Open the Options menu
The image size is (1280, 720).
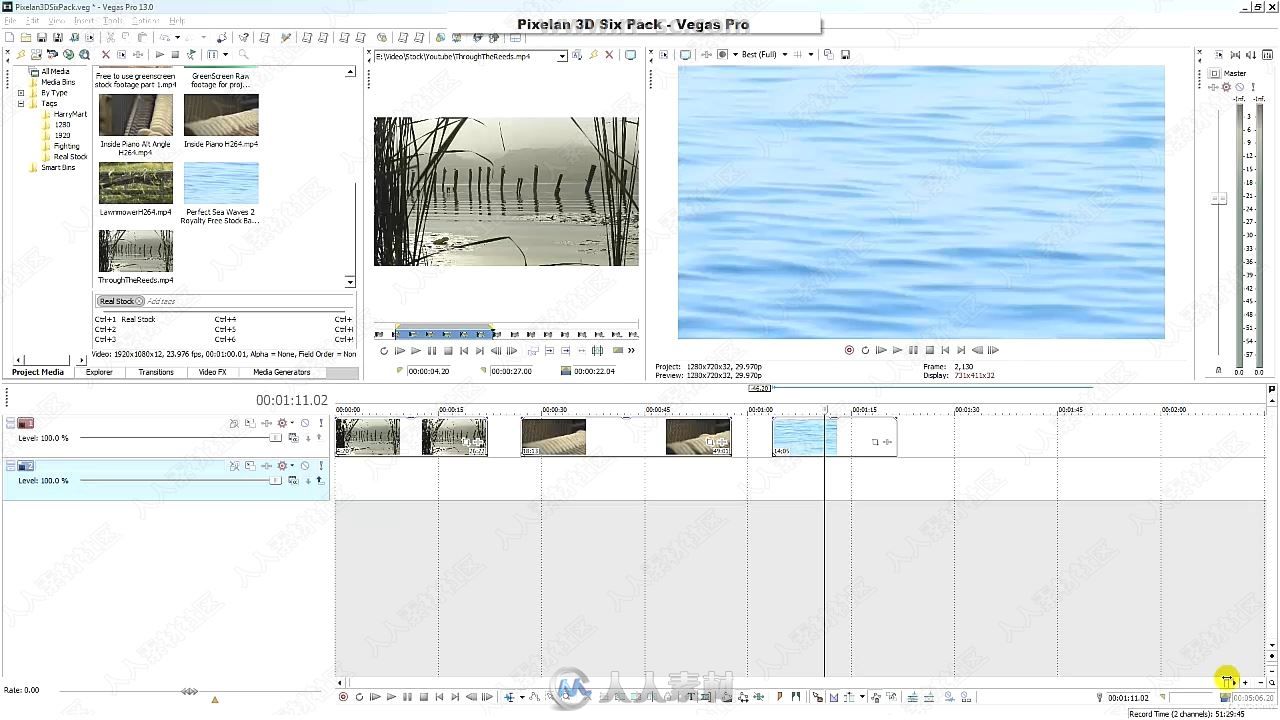(x=146, y=21)
